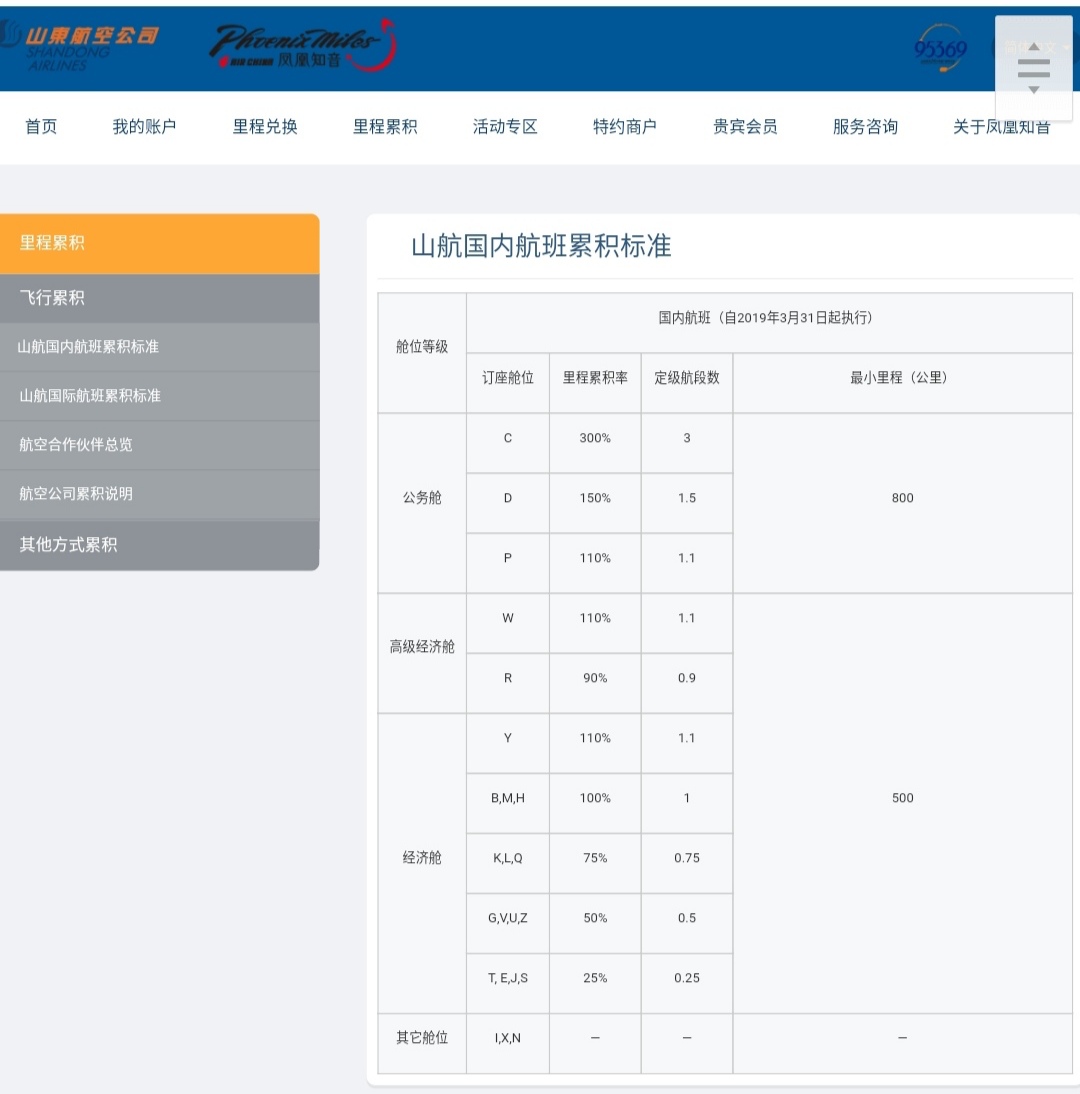Image resolution: width=1080 pixels, height=1094 pixels.
Task: Open the 活动专区 menu
Action: pos(505,126)
